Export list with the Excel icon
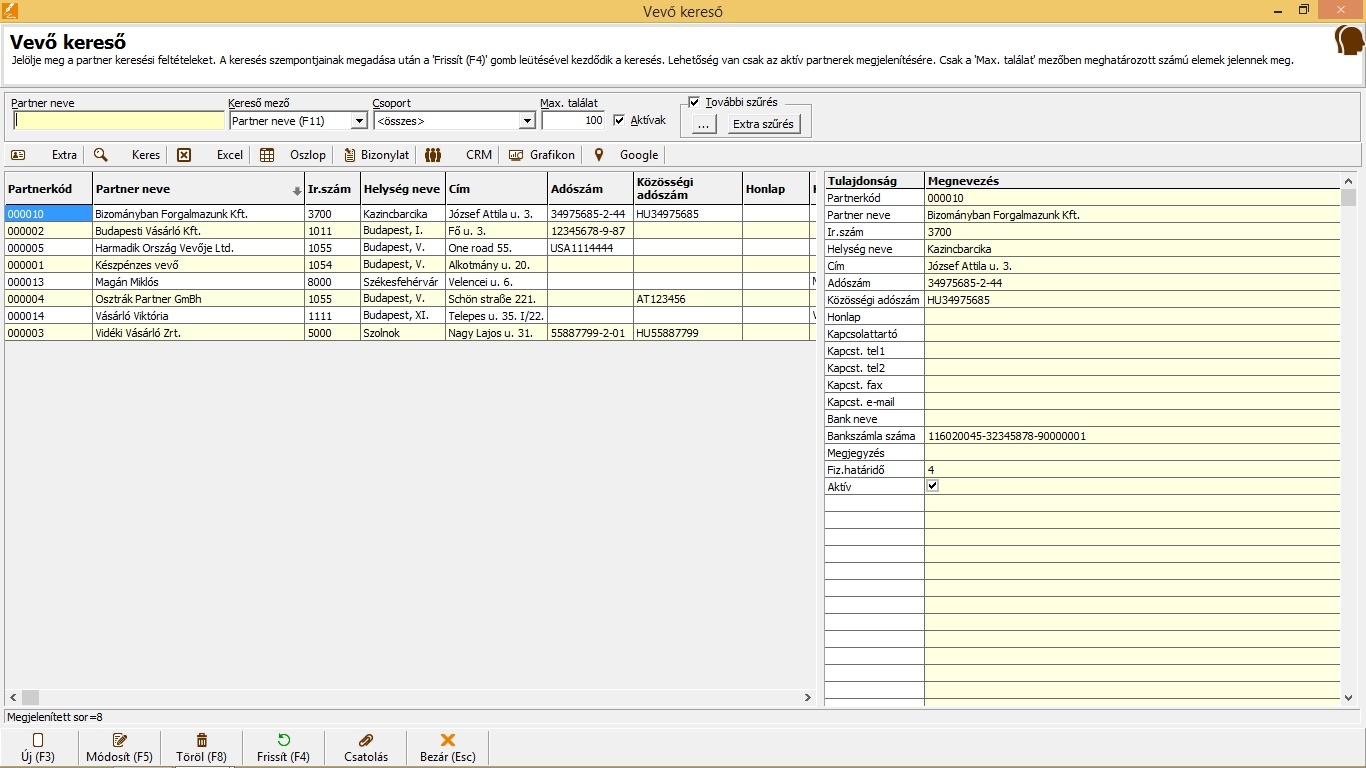This screenshot has width=1366, height=768. 184,155
